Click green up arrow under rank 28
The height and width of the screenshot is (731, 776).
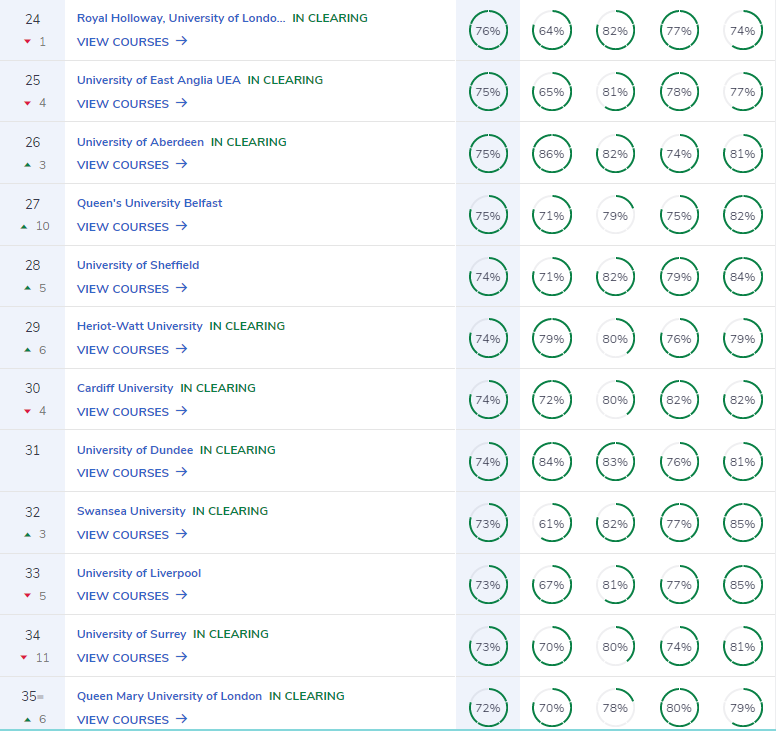click(28, 288)
